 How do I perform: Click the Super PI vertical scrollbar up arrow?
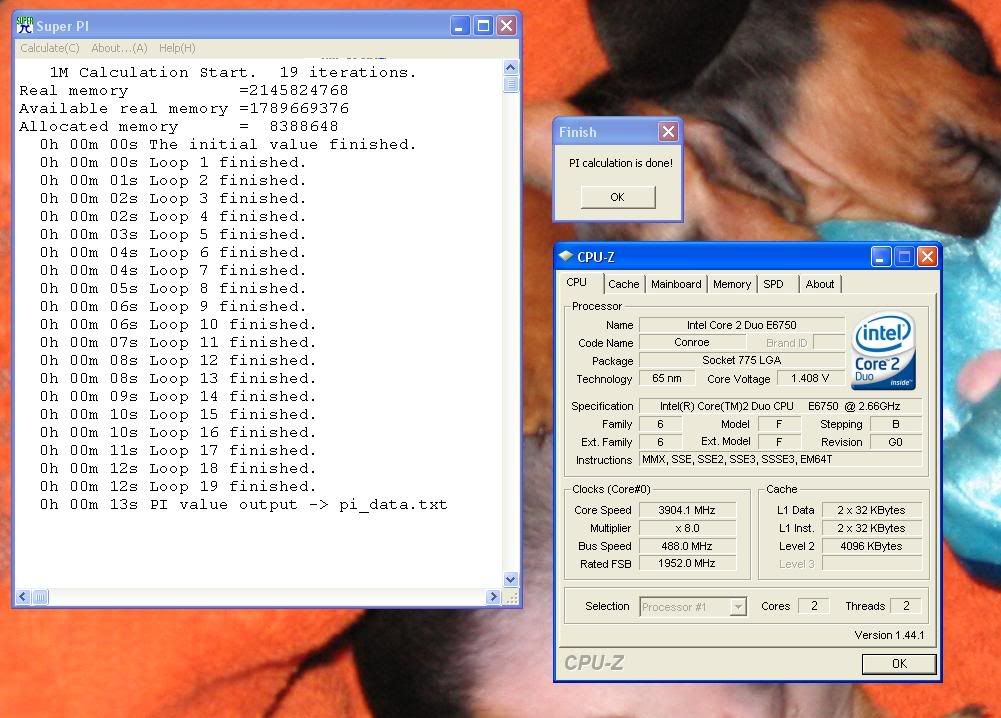[x=511, y=67]
